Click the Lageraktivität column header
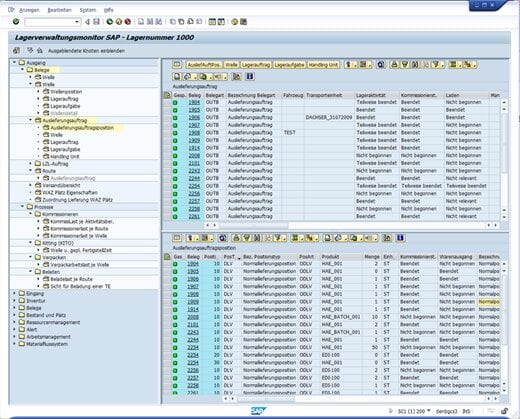 tap(377, 95)
